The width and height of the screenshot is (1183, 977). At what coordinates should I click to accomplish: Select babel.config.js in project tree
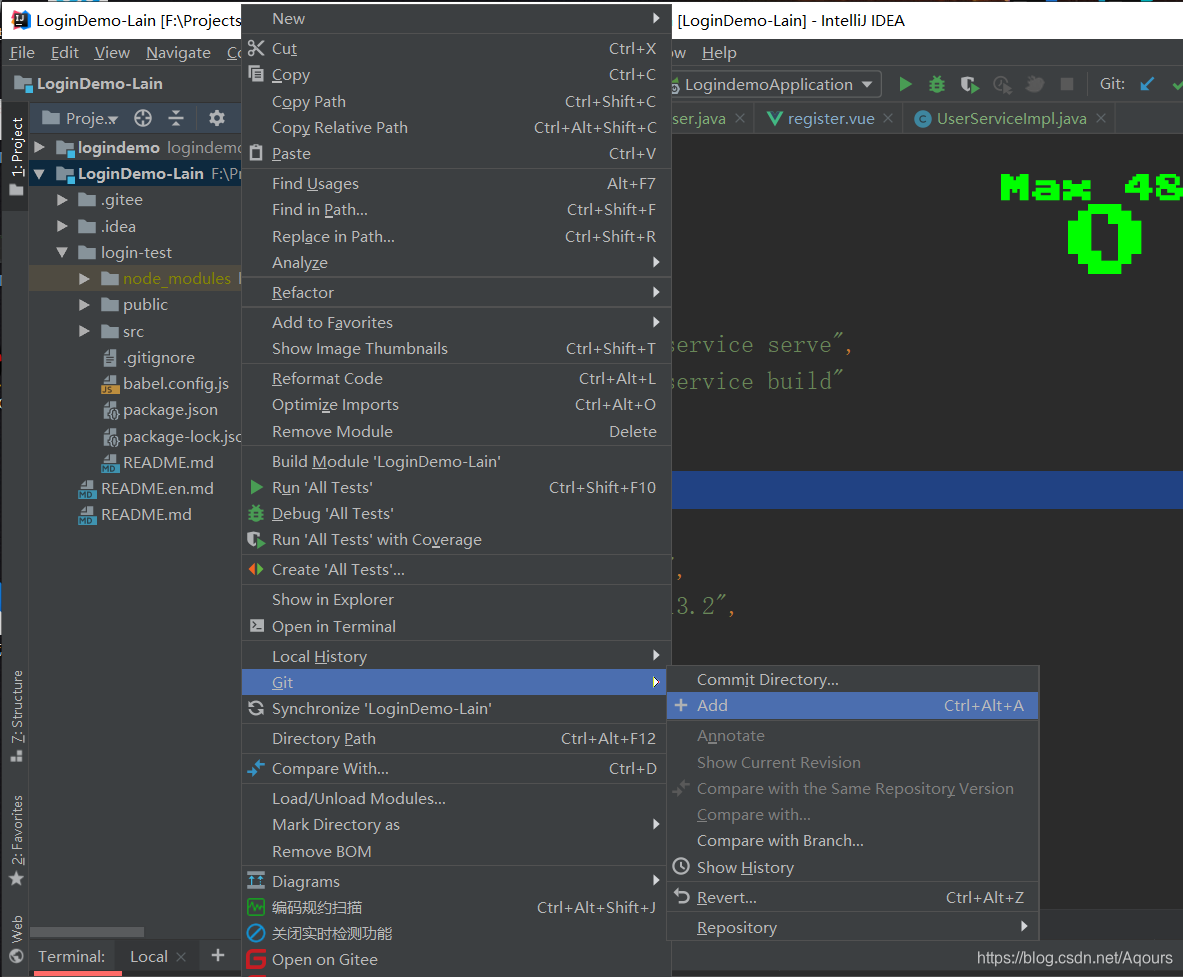(165, 383)
